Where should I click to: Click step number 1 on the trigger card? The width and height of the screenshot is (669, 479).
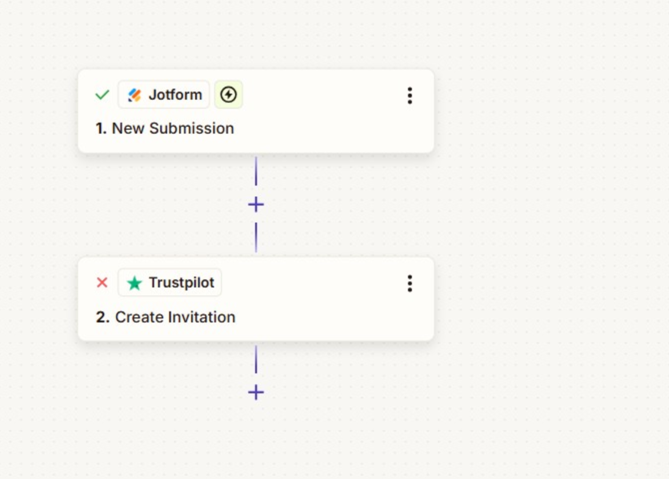click(x=101, y=128)
